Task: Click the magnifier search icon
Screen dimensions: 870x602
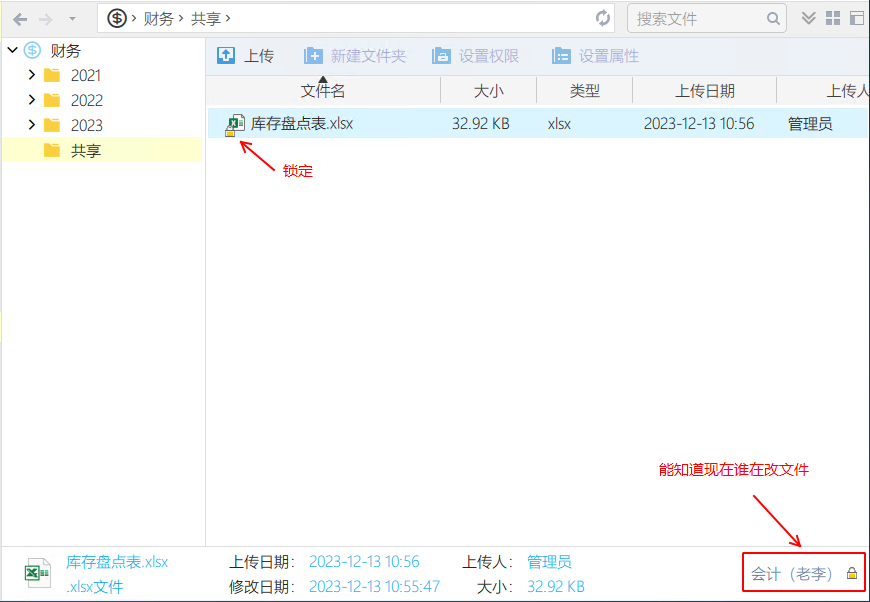Action: (x=773, y=18)
